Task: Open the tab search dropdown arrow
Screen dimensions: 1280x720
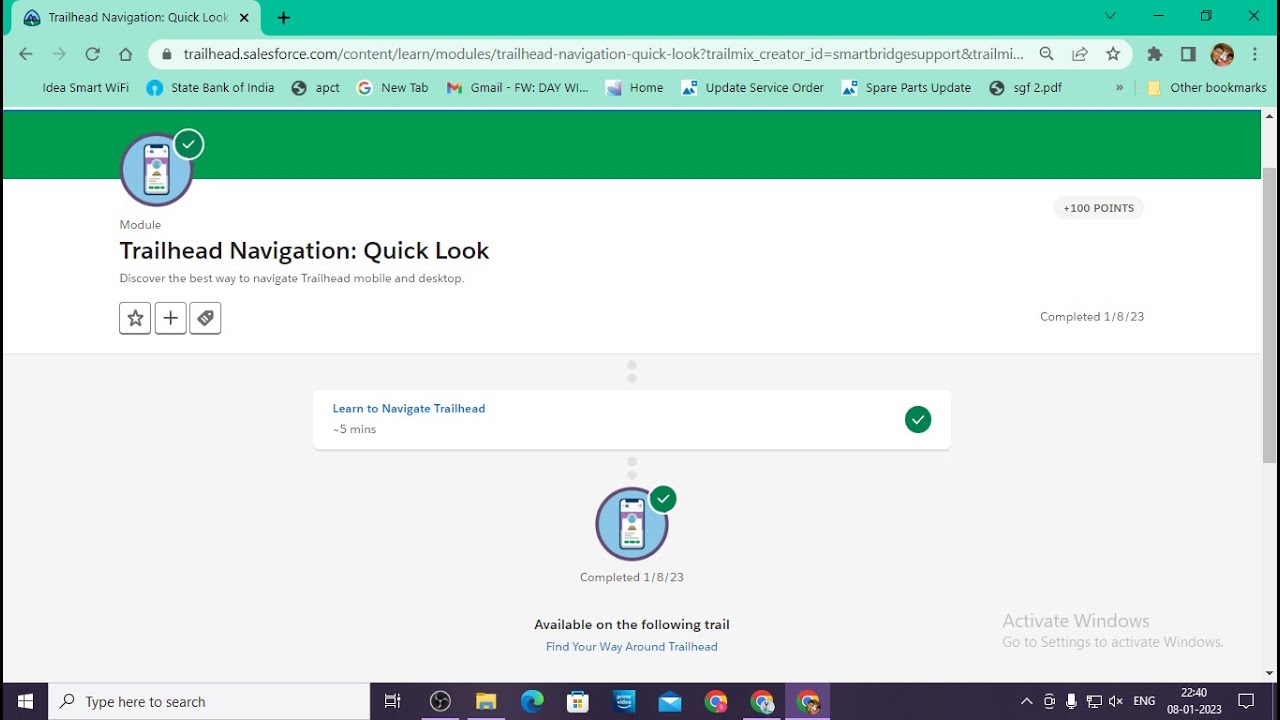Action: click(x=1110, y=16)
